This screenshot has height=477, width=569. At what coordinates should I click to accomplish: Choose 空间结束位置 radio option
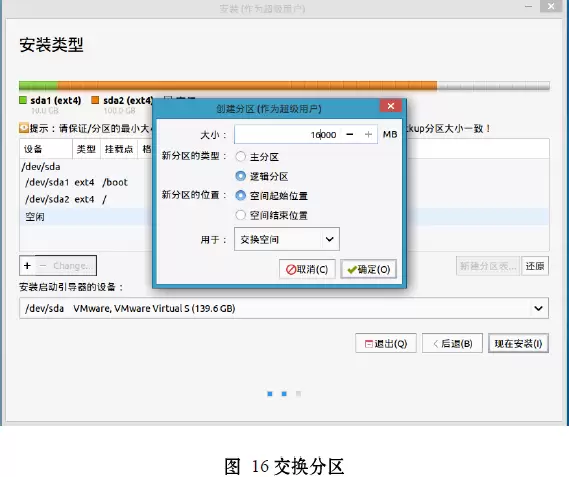click(240, 215)
